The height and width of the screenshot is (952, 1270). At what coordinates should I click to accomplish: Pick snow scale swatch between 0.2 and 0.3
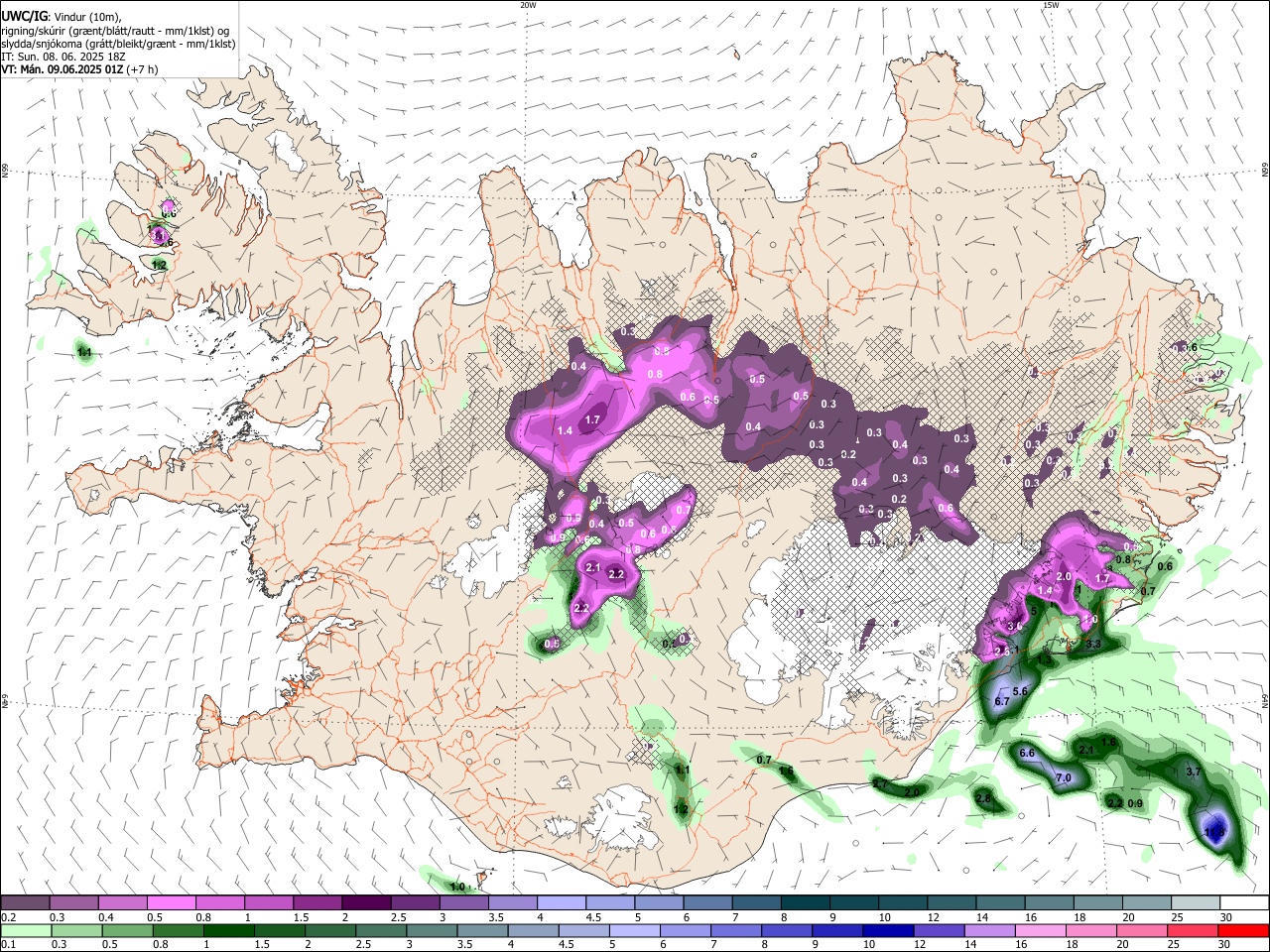(x=26, y=903)
